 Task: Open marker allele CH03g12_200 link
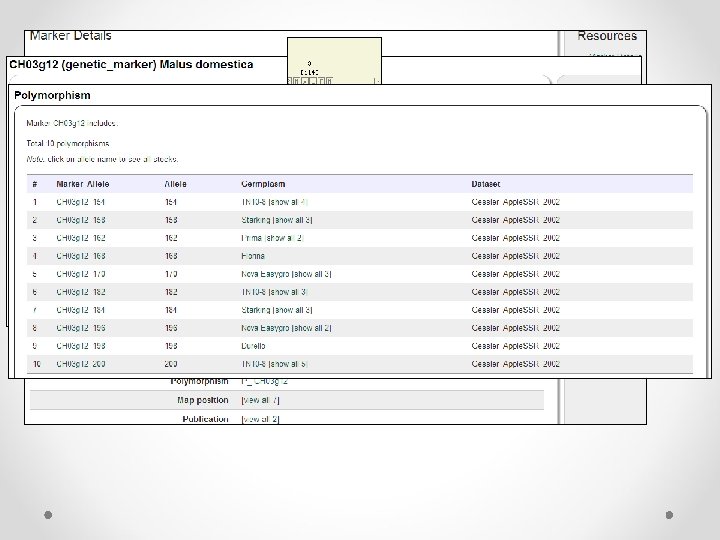(x=81, y=364)
